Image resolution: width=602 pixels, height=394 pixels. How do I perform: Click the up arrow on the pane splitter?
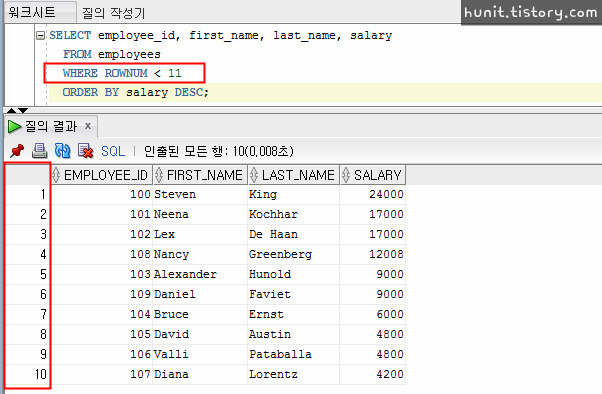[x=11, y=111]
